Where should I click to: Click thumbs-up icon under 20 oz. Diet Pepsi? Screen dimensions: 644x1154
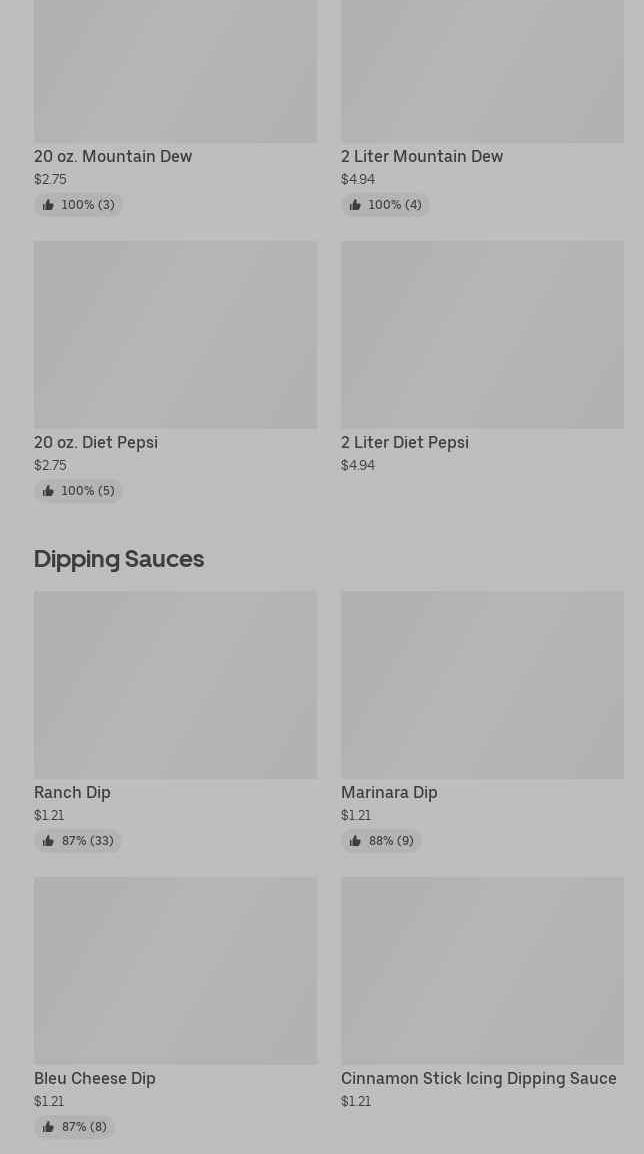coord(48,491)
